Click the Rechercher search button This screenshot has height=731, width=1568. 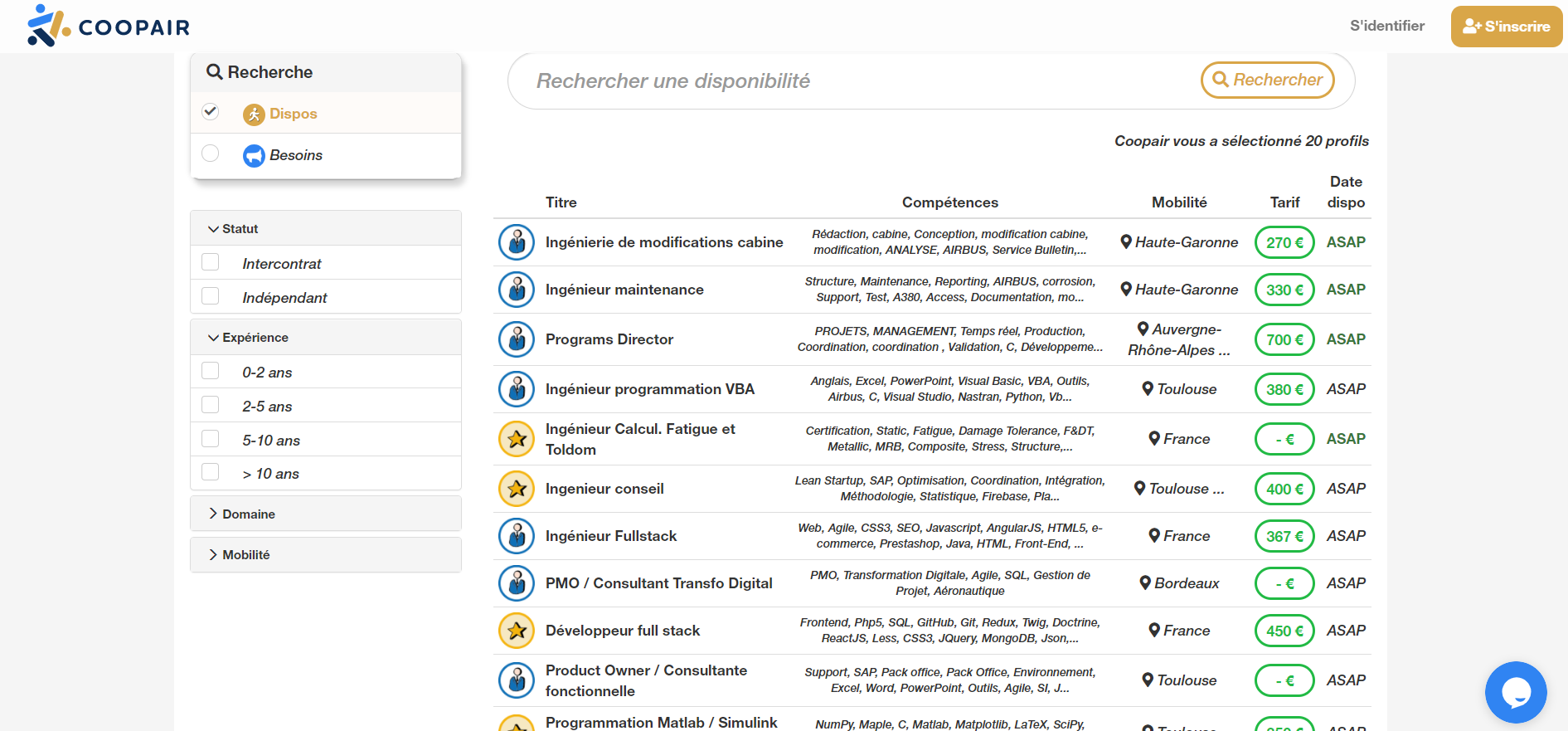pos(1267,80)
